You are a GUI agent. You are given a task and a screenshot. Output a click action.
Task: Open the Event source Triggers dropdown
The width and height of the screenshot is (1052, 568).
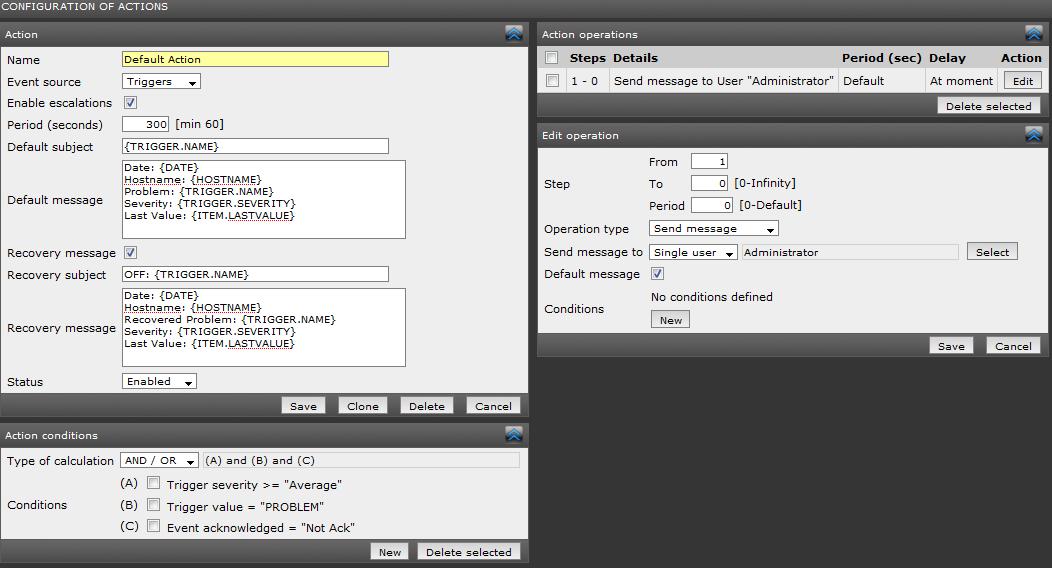coord(161,82)
